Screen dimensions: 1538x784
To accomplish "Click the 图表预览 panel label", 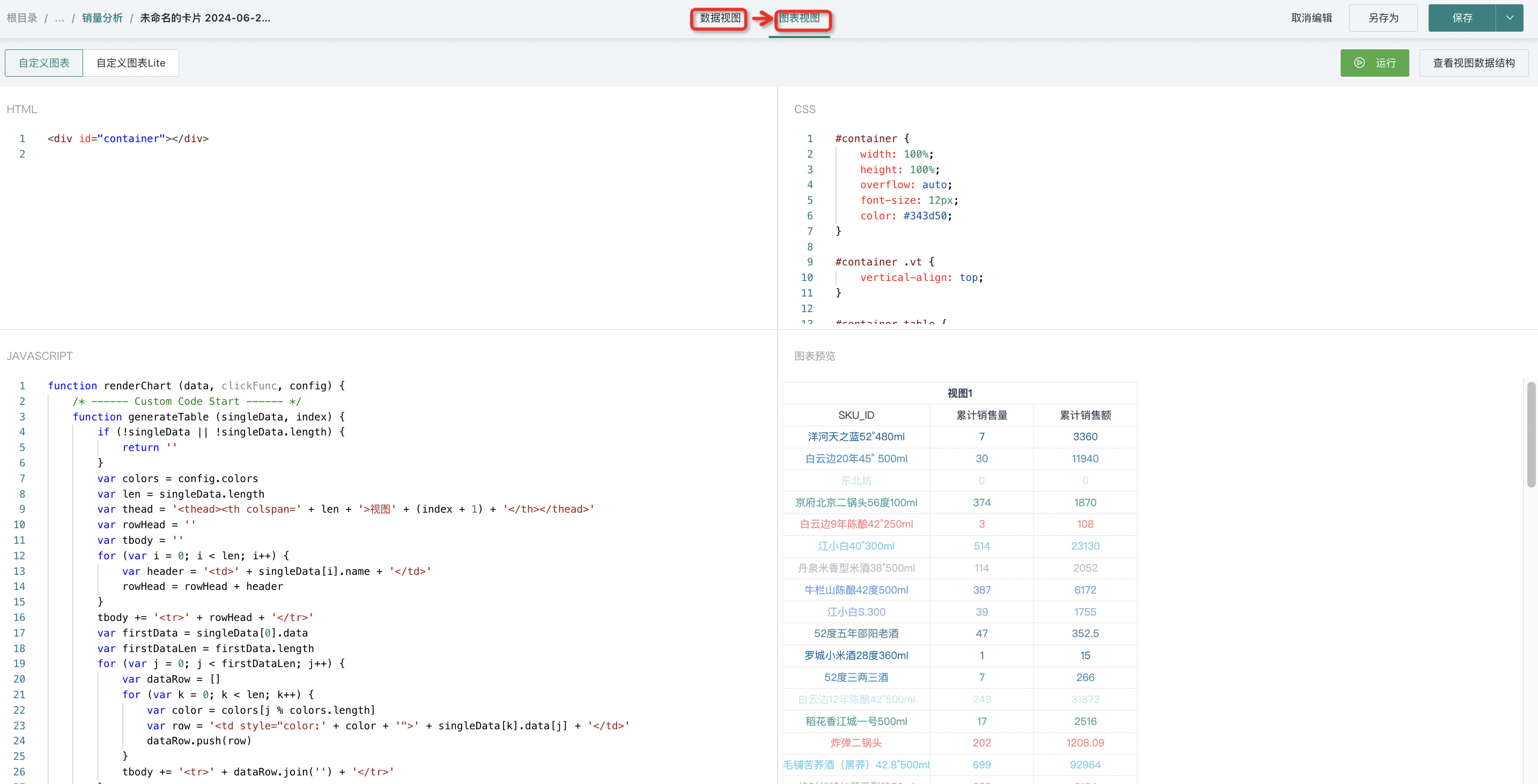I will [x=815, y=356].
